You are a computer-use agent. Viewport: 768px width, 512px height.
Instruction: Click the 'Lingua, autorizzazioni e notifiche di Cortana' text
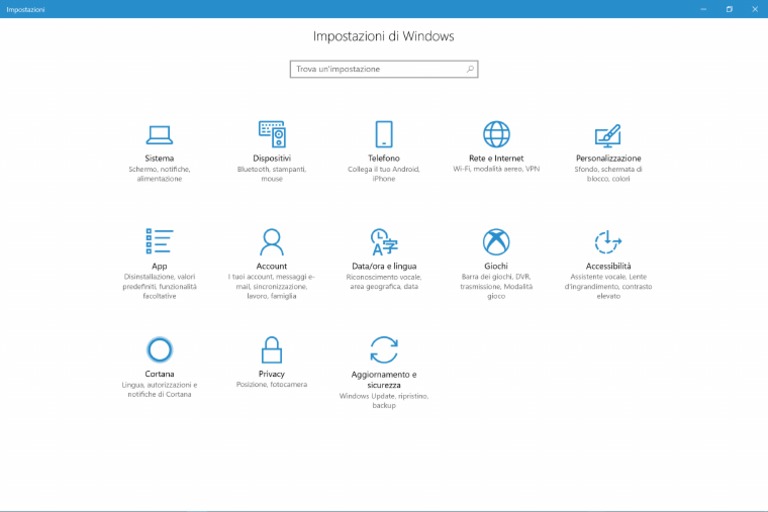pyautogui.click(x=159, y=390)
